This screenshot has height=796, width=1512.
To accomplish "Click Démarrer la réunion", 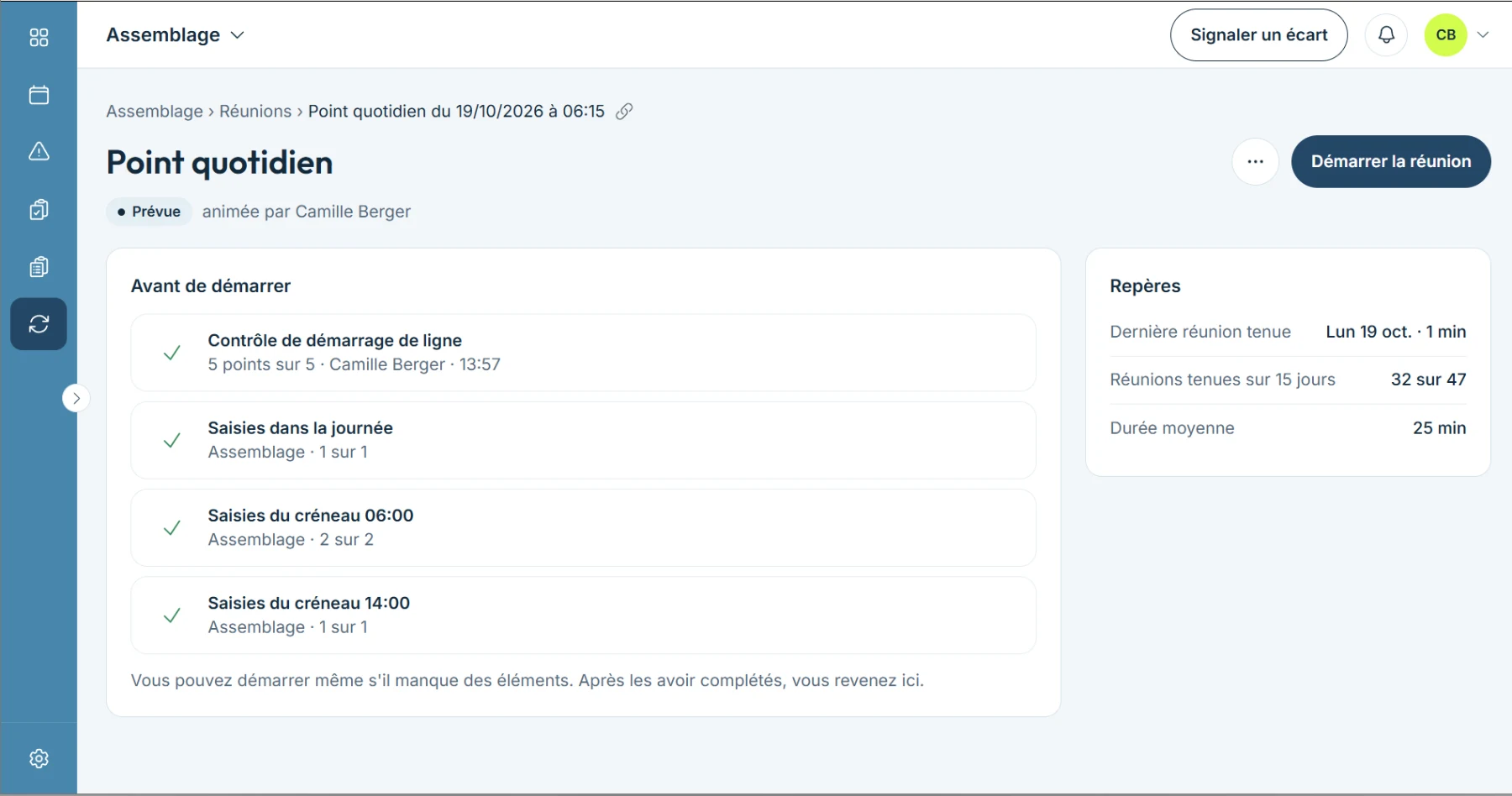I will click(x=1391, y=161).
